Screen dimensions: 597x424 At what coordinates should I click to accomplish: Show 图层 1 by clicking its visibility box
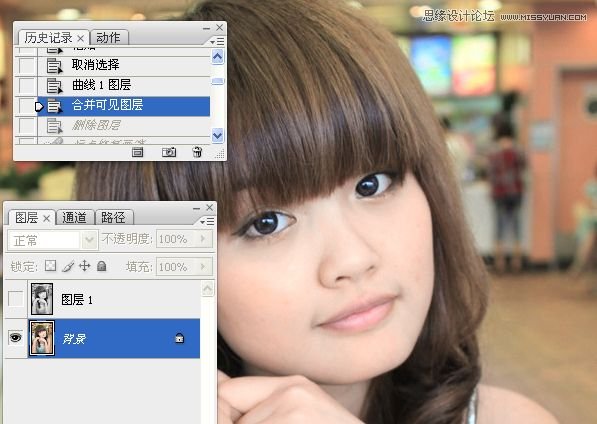16,299
